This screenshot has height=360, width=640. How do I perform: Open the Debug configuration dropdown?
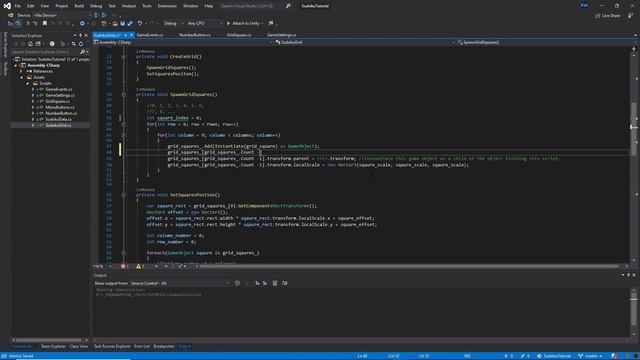173,23
